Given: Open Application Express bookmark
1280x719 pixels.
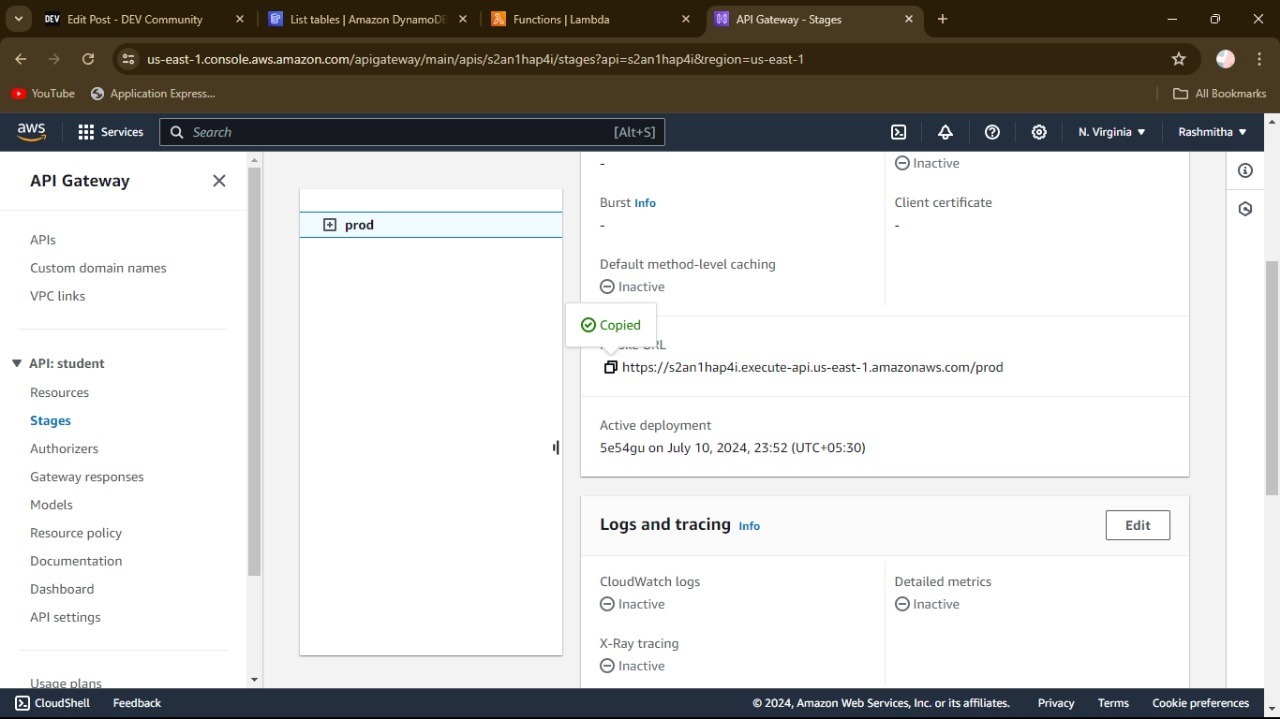Looking at the screenshot, I should 153,93.
